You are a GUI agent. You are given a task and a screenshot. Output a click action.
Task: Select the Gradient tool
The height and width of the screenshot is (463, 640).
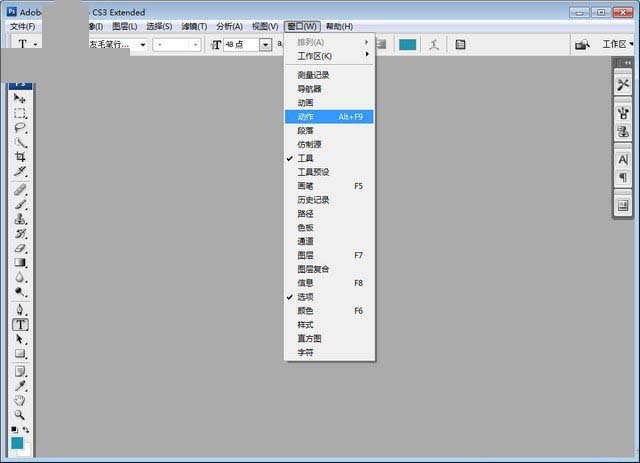[20, 263]
